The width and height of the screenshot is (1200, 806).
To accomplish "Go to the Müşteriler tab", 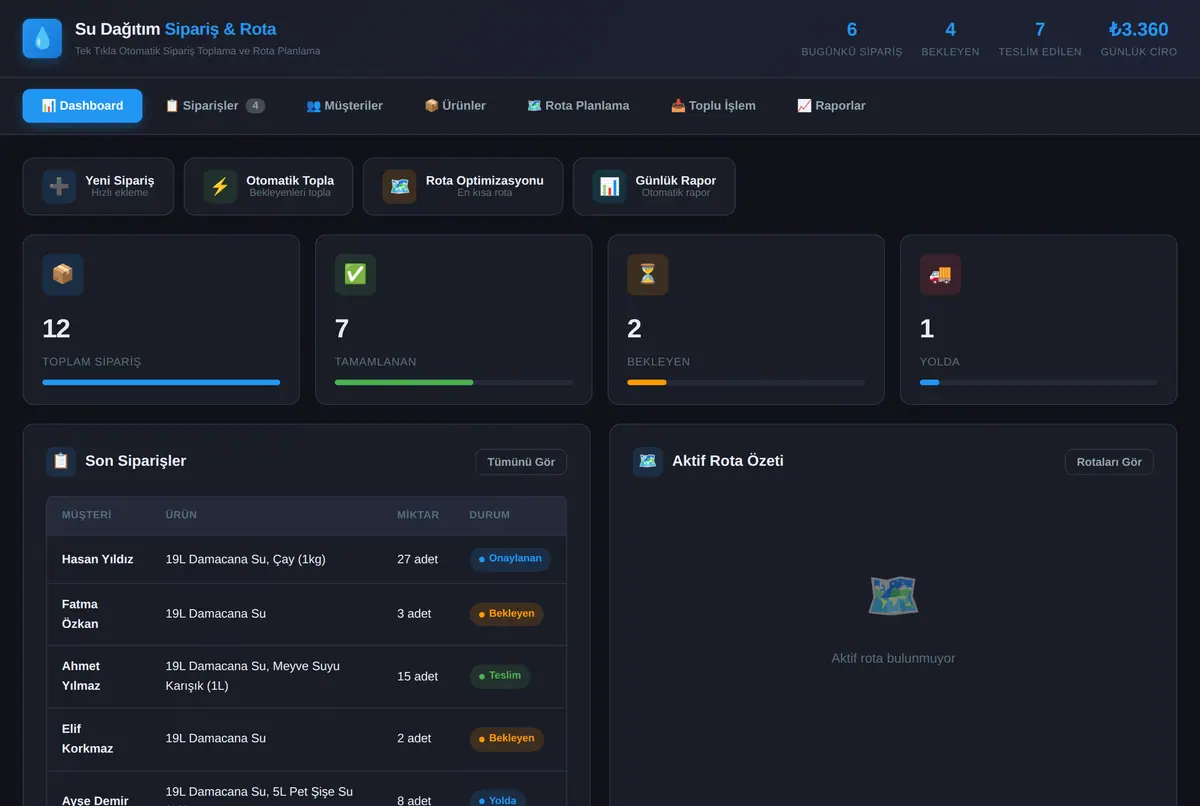I will (x=344, y=105).
